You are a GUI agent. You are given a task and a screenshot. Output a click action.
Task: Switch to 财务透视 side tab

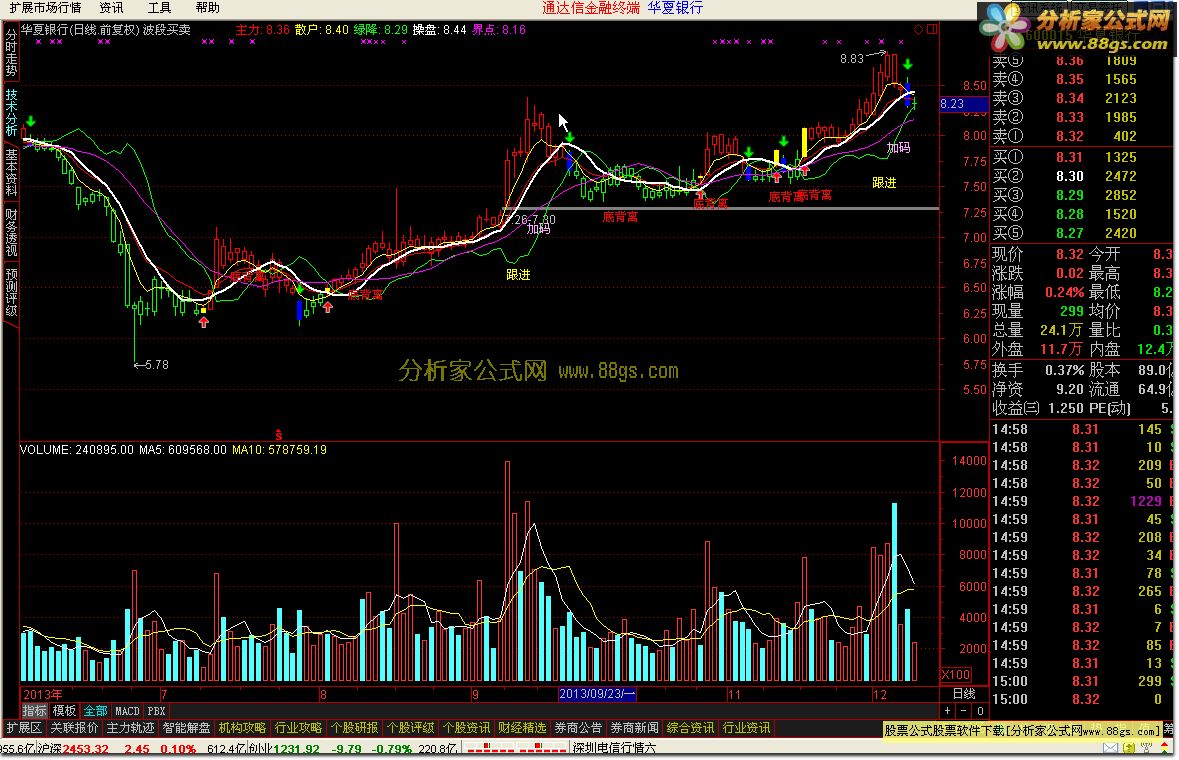pos(11,232)
